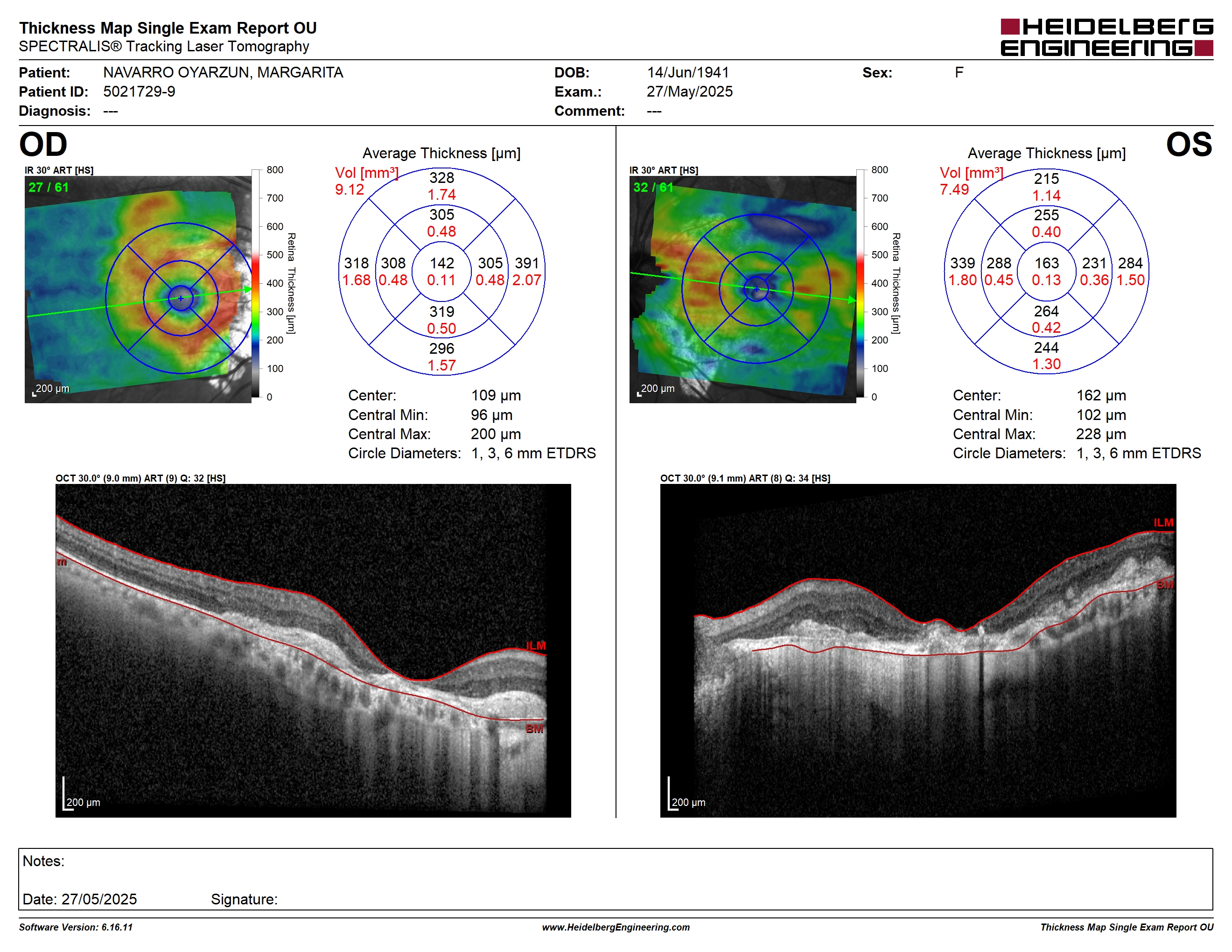Click the OS OCT scan header with Q: 34
Image resolution: width=1232 pixels, height=952 pixels.
745,478
